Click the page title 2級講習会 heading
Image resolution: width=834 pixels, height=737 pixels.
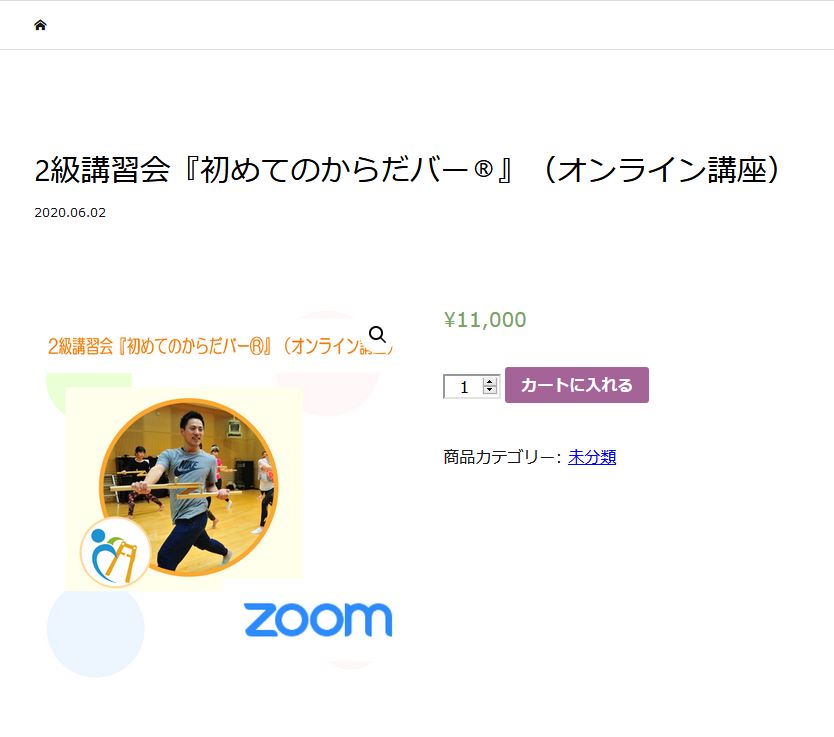click(408, 170)
